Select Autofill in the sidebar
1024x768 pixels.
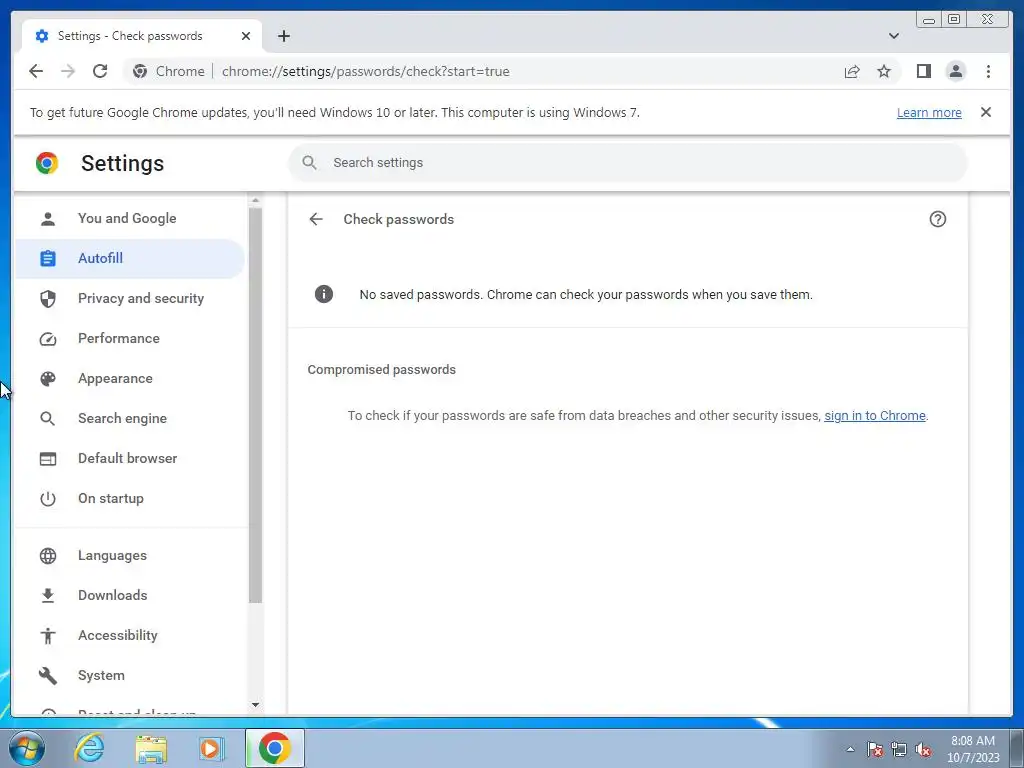(129, 259)
